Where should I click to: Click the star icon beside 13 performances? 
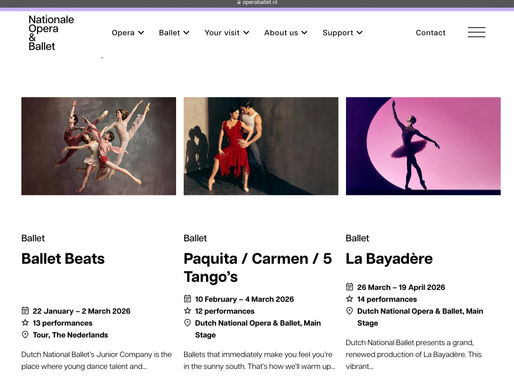[25, 323]
